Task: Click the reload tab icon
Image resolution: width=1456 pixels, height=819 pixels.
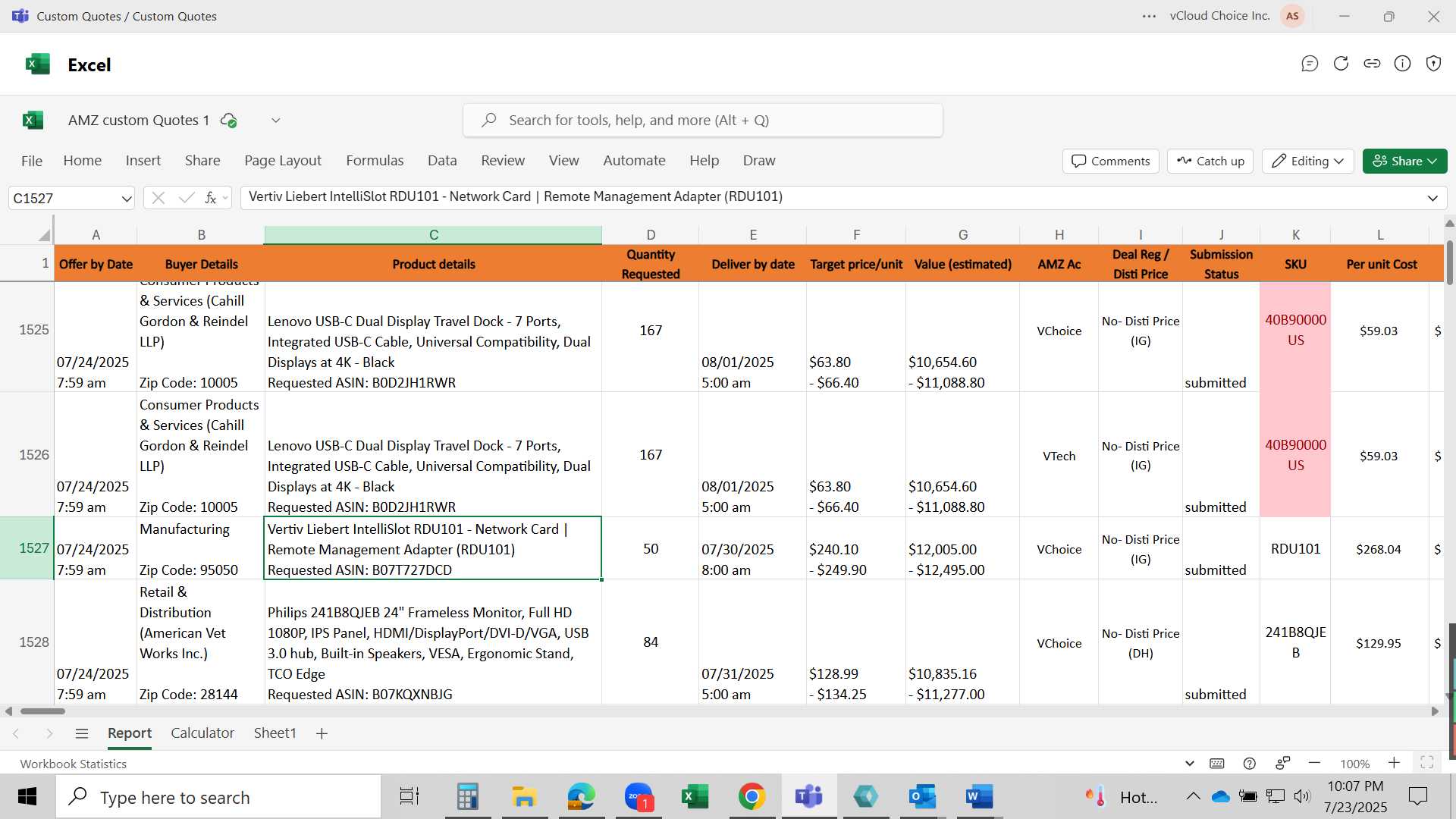Action: pyautogui.click(x=1341, y=64)
